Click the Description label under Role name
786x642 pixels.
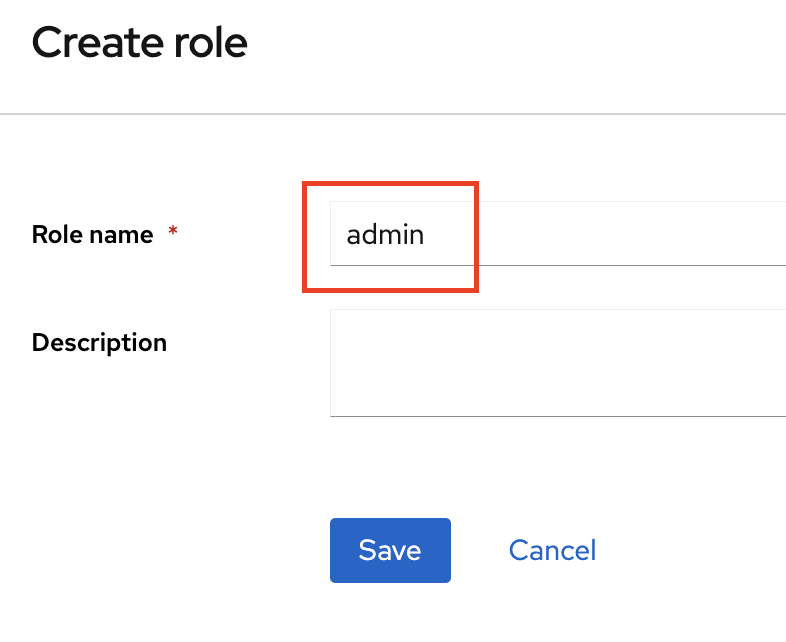pos(99,343)
